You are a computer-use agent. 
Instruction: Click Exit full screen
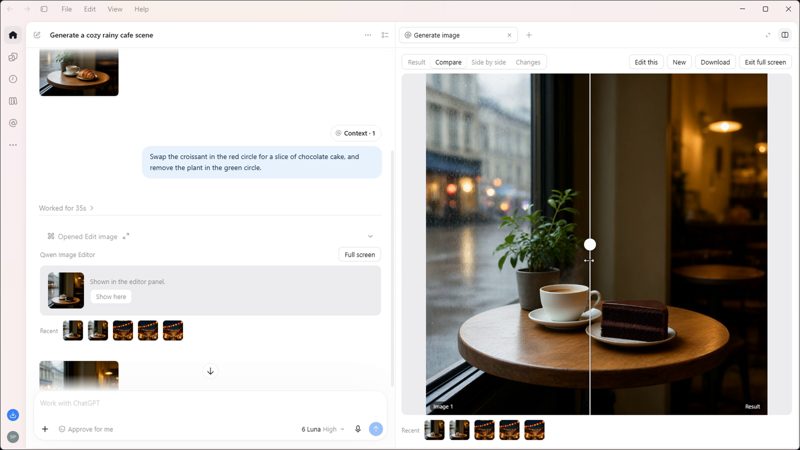(765, 62)
